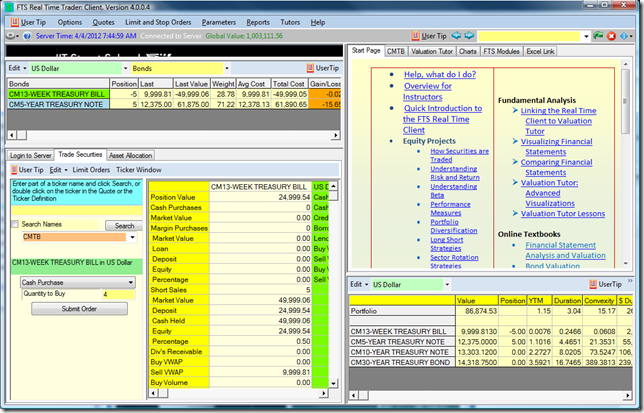
Task: Click the right scroll arrow of the Bonds table
Action: tap(336, 135)
